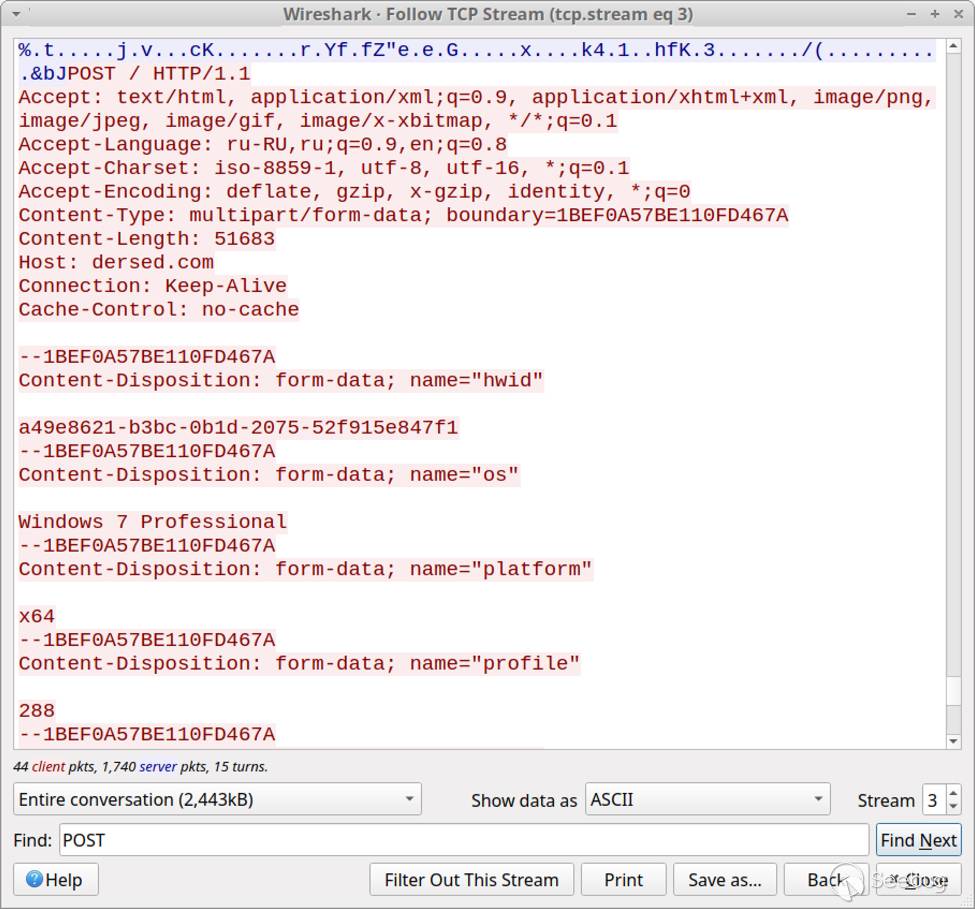Decrease the Stream number with down arrow

(953, 806)
